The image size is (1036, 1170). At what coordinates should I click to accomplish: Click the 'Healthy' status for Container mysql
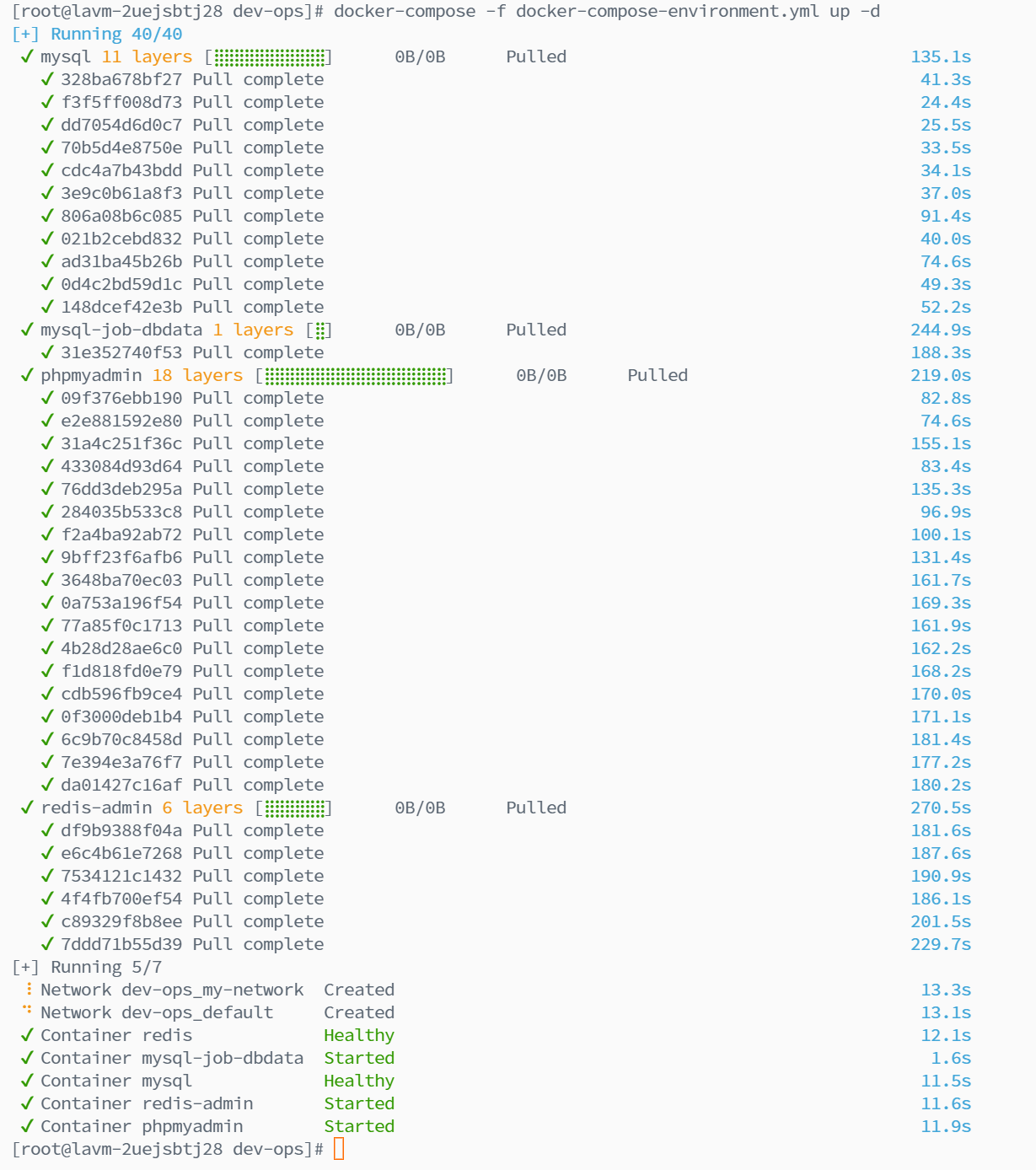coord(359,1081)
